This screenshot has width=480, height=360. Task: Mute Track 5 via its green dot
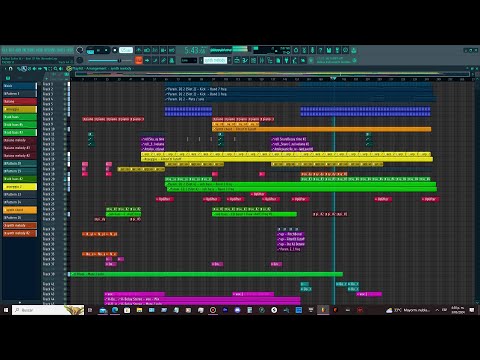(65, 104)
